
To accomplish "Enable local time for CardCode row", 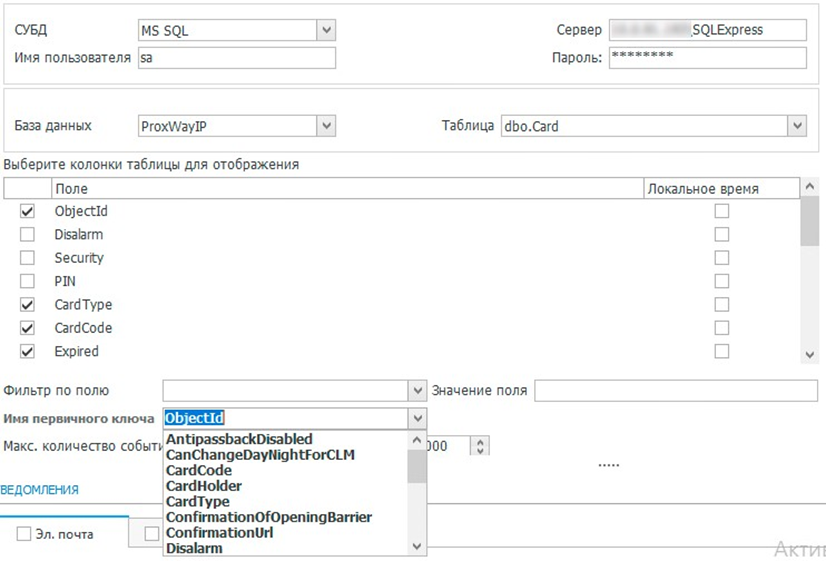I will (x=721, y=328).
